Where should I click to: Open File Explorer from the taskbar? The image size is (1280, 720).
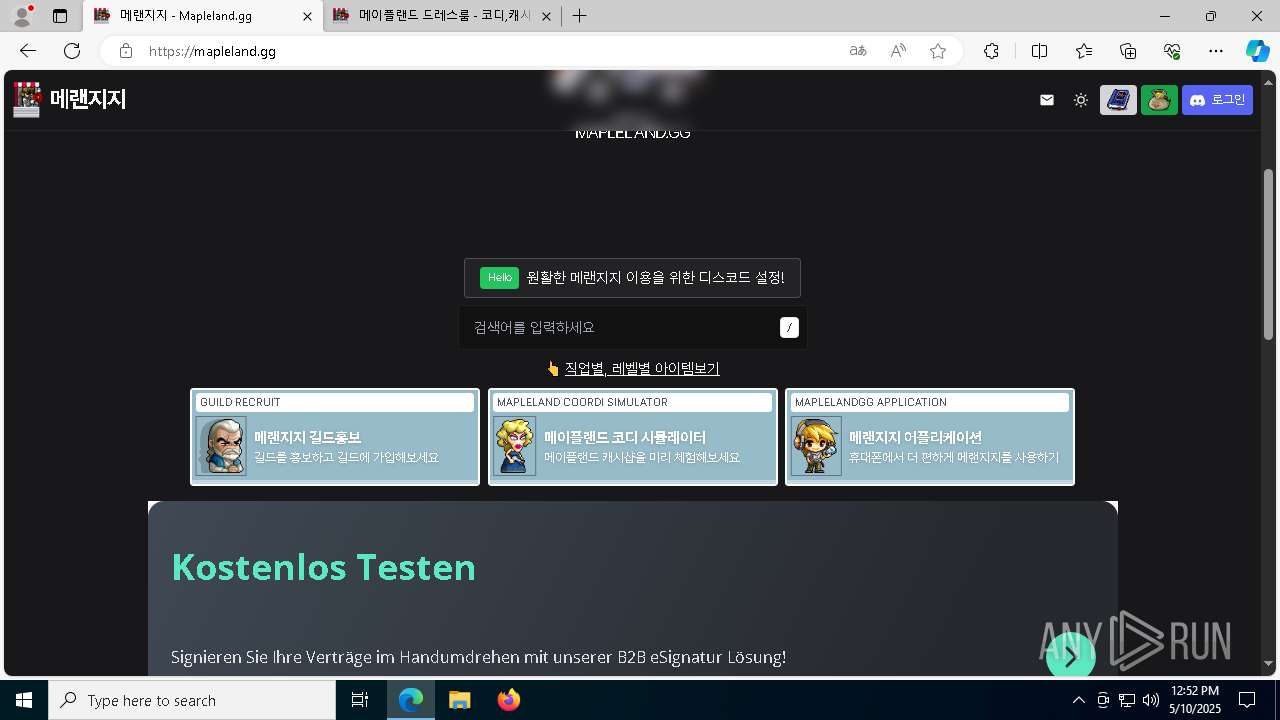(459, 700)
